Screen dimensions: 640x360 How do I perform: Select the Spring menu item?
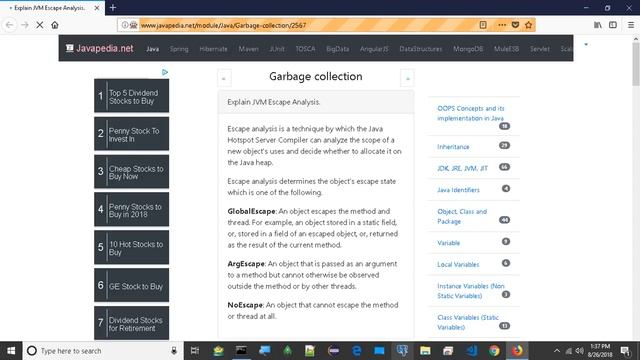coord(179,49)
